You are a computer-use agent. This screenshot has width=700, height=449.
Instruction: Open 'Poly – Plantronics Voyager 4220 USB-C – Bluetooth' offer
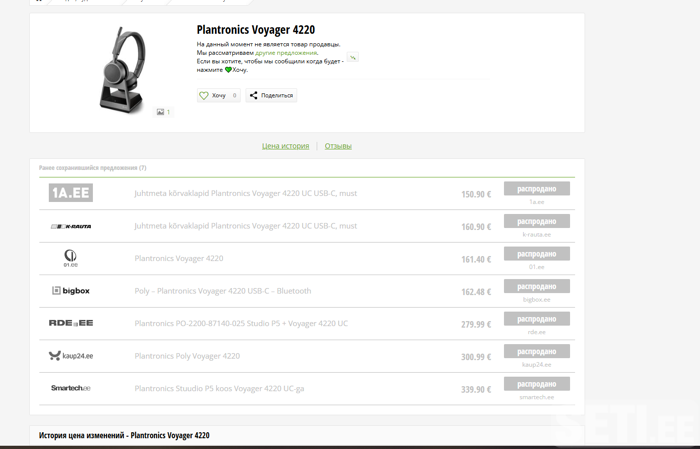point(223,291)
